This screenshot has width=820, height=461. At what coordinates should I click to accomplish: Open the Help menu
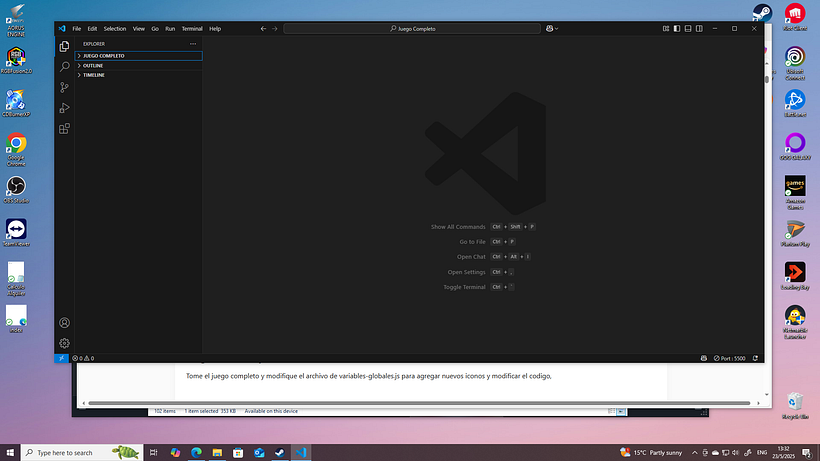[x=215, y=29]
